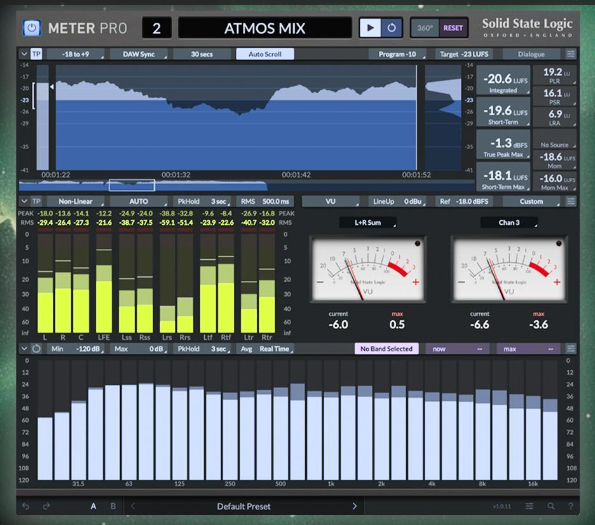The height and width of the screenshot is (525, 595).
Task: Open VU section settings menu icon
Action: 571,201
